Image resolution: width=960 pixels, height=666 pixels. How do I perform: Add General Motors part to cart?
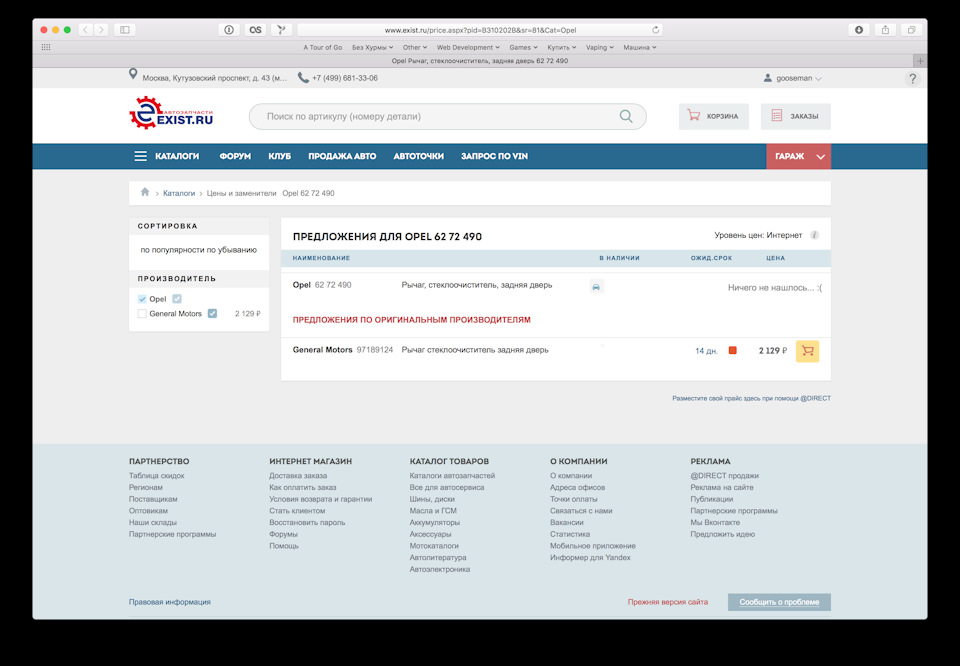(x=807, y=351)
